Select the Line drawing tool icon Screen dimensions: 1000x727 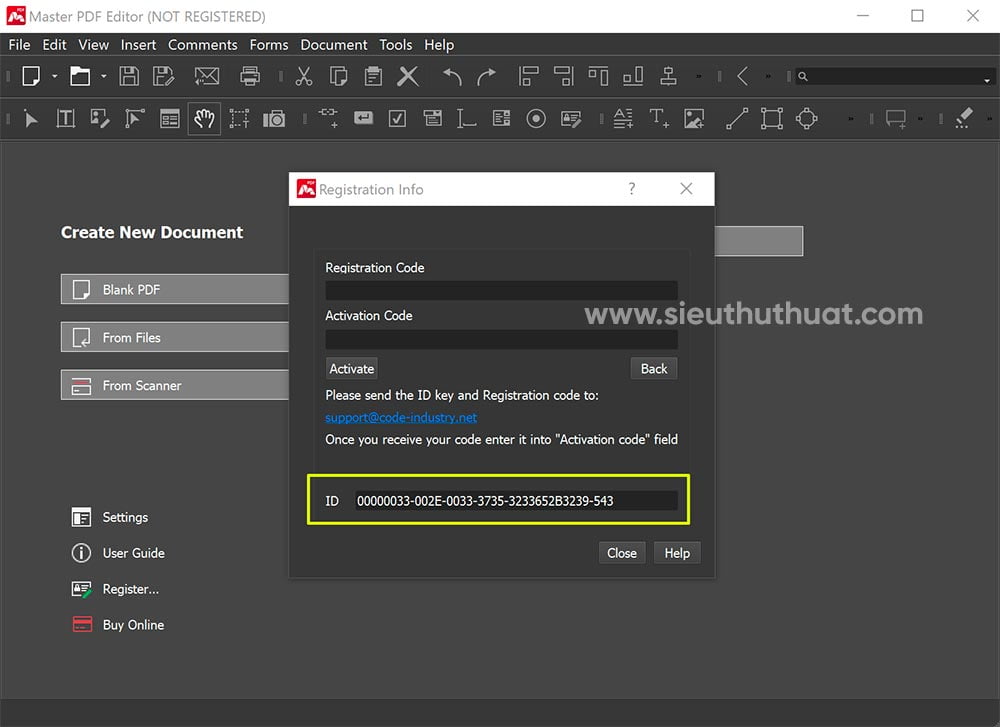click(737, 119)
